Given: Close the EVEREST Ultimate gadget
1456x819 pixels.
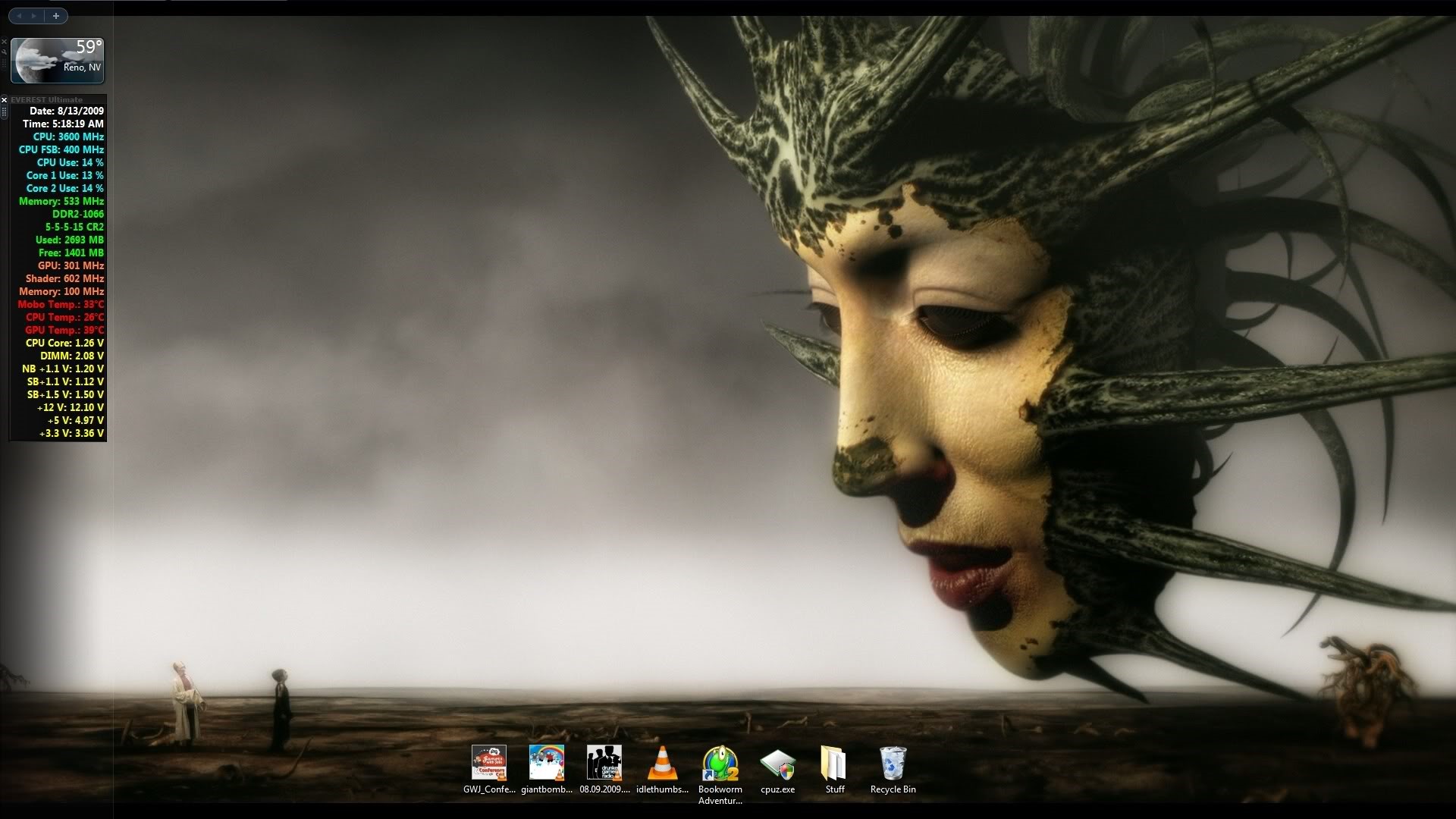Looking at the screenshot, I should pos(5,100).
